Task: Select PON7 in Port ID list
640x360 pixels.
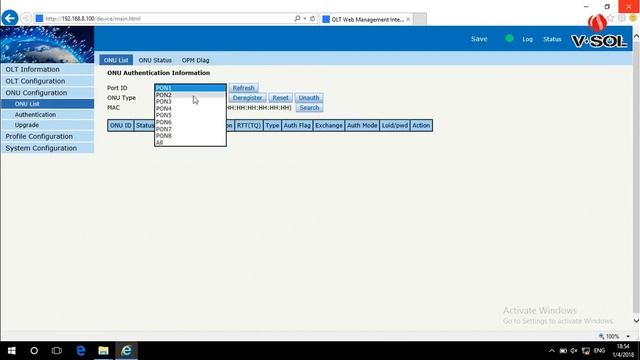Action: pos(190,129)
